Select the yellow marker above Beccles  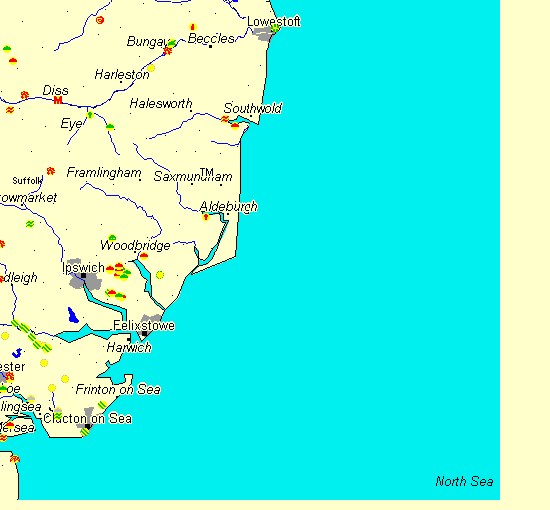193,27
